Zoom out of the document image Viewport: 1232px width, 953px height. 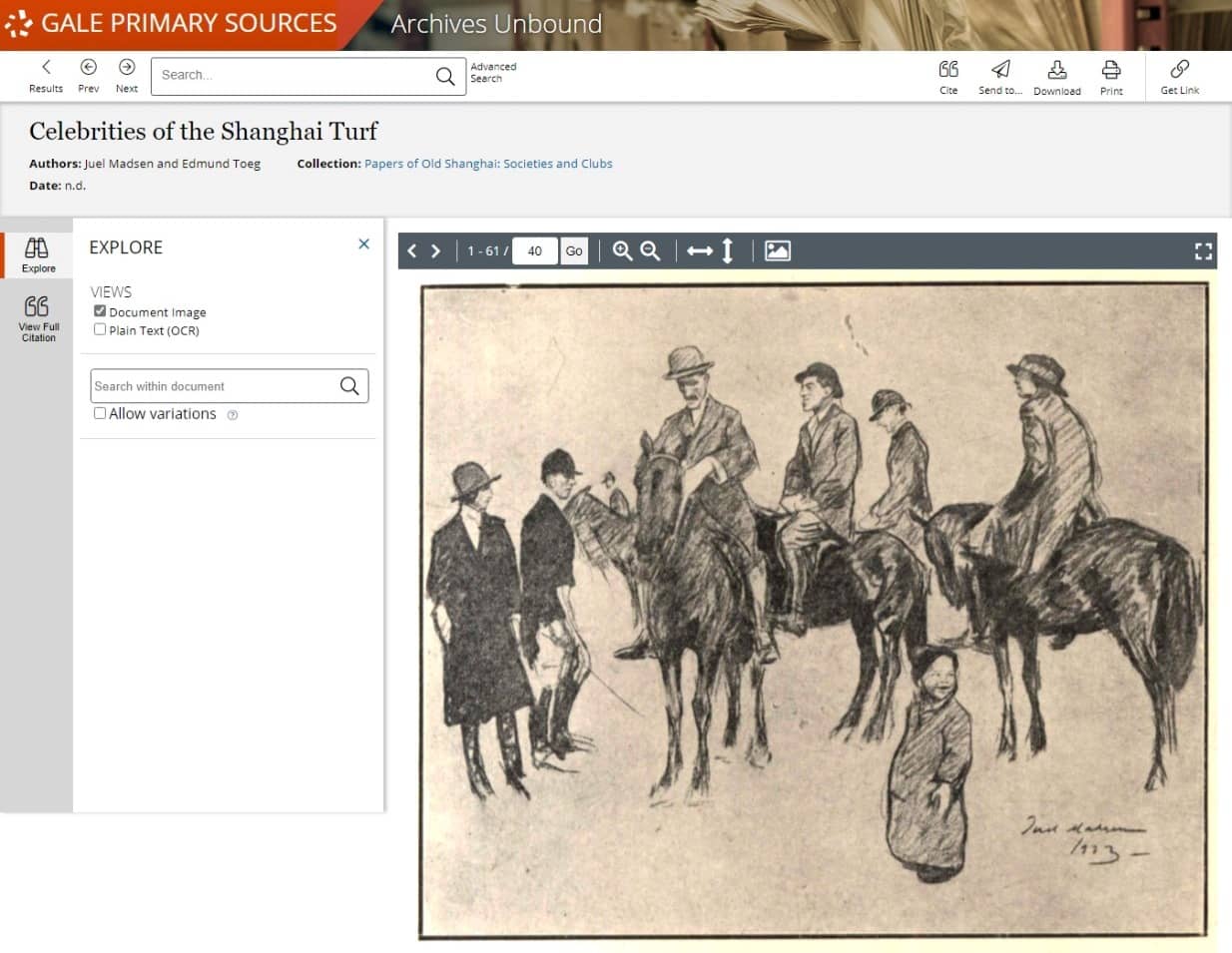(x=650, y=250)
